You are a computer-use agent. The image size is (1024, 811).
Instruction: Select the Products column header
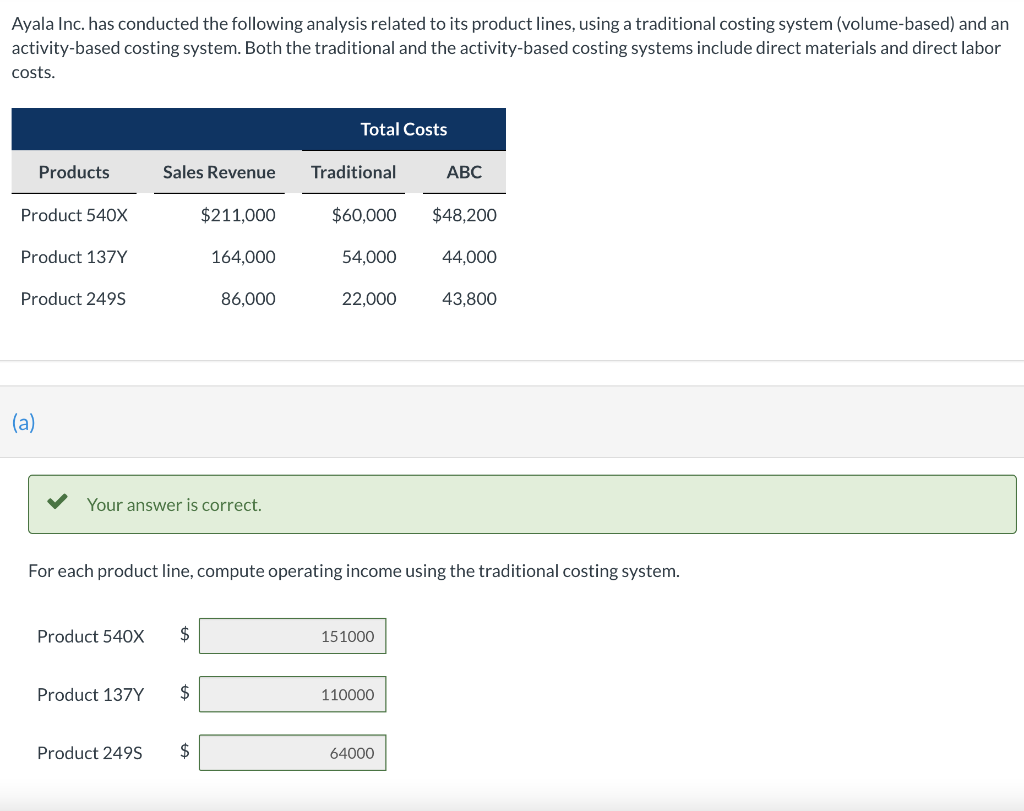point(74,172)
